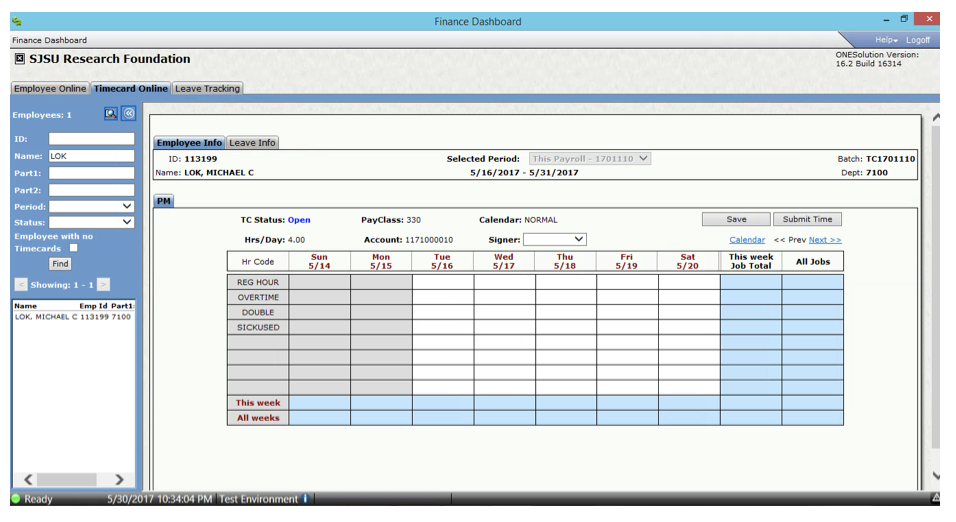Toggle the Employee with no Timecards checkbox
Image resolution: width=956 pixels, height=522 pixels.
(x=73, y=248)
